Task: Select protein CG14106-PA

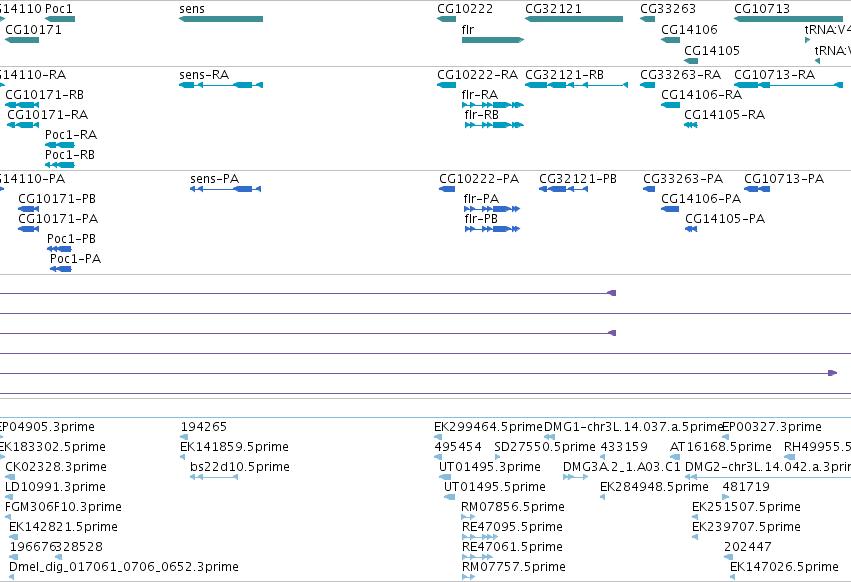Action: click(701, 199)
